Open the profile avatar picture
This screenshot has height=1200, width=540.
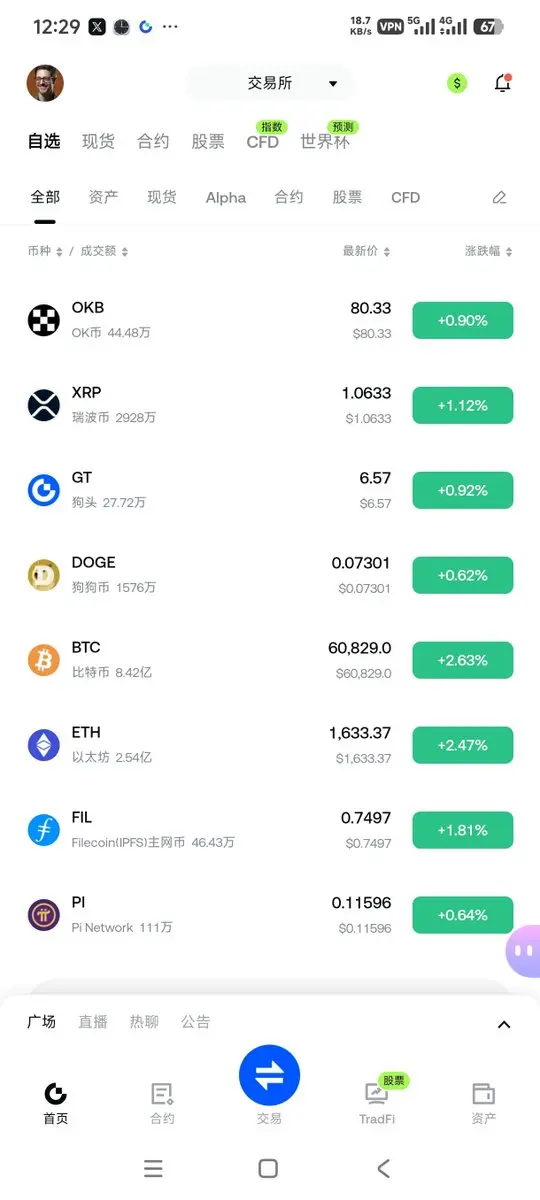(45, 84)
